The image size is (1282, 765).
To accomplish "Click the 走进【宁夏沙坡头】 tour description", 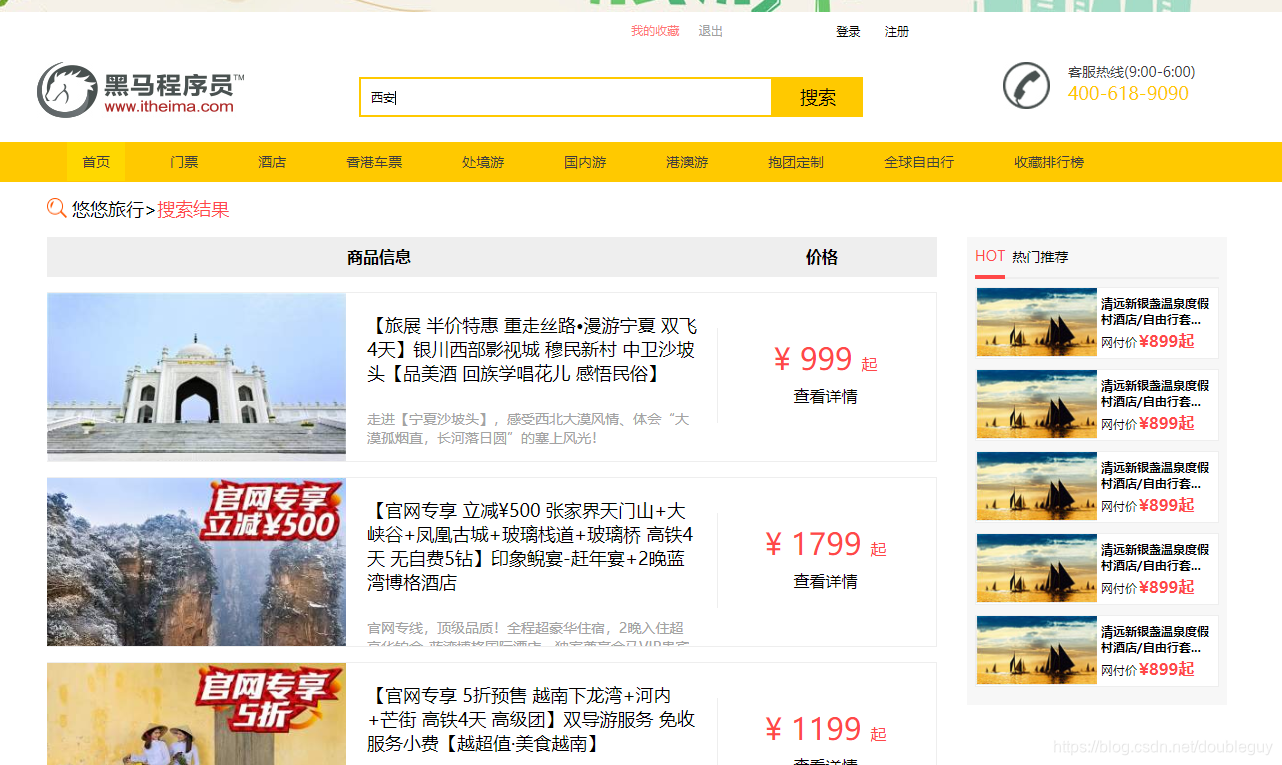I will 528,428.
